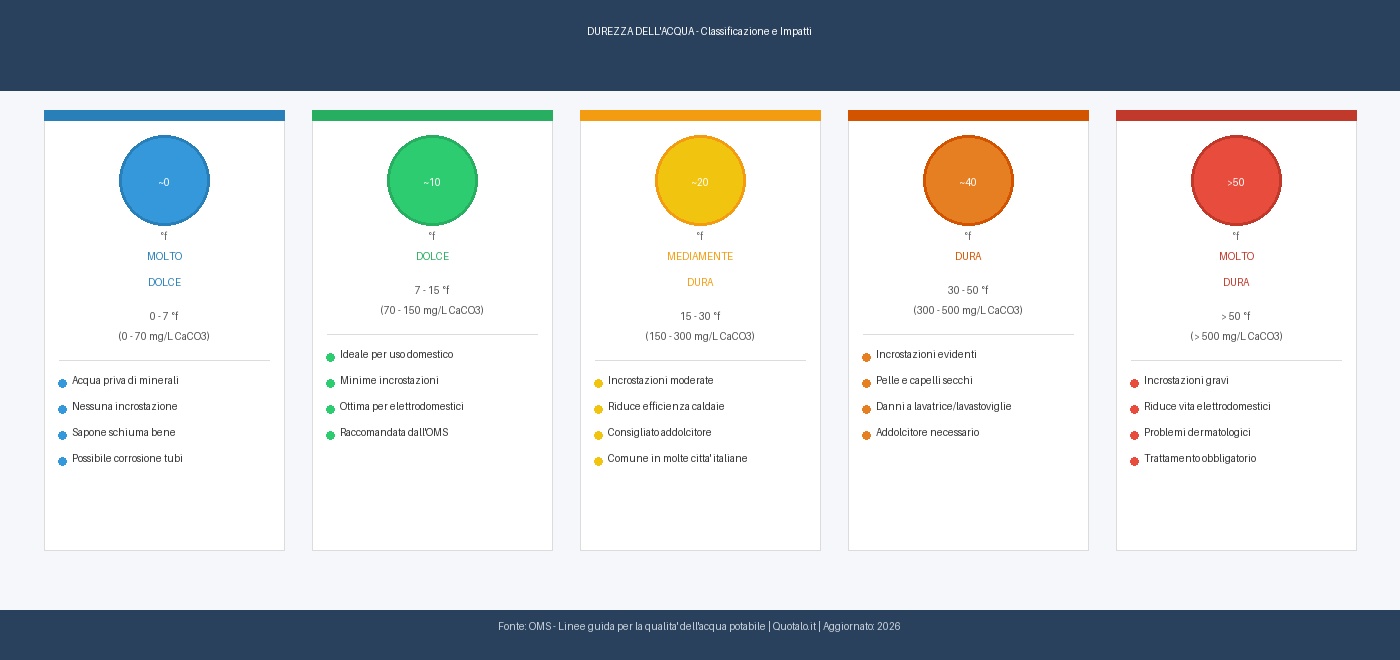The image size is (1400, 660).
Task: Click the 'MEDIAMENTE' category heading
Action: click(700, 257)
